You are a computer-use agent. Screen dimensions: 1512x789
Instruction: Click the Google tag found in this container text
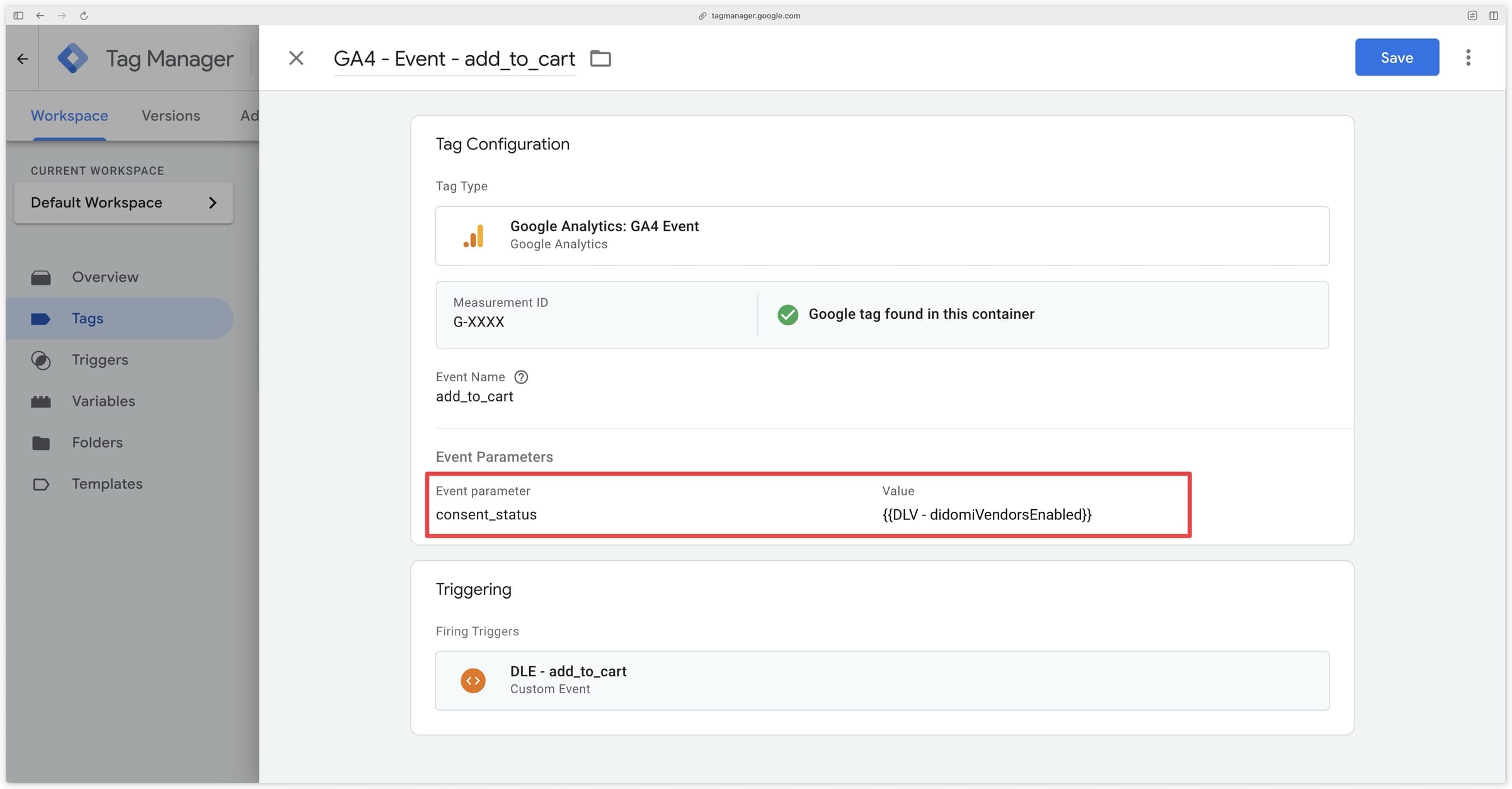[921, 314]
